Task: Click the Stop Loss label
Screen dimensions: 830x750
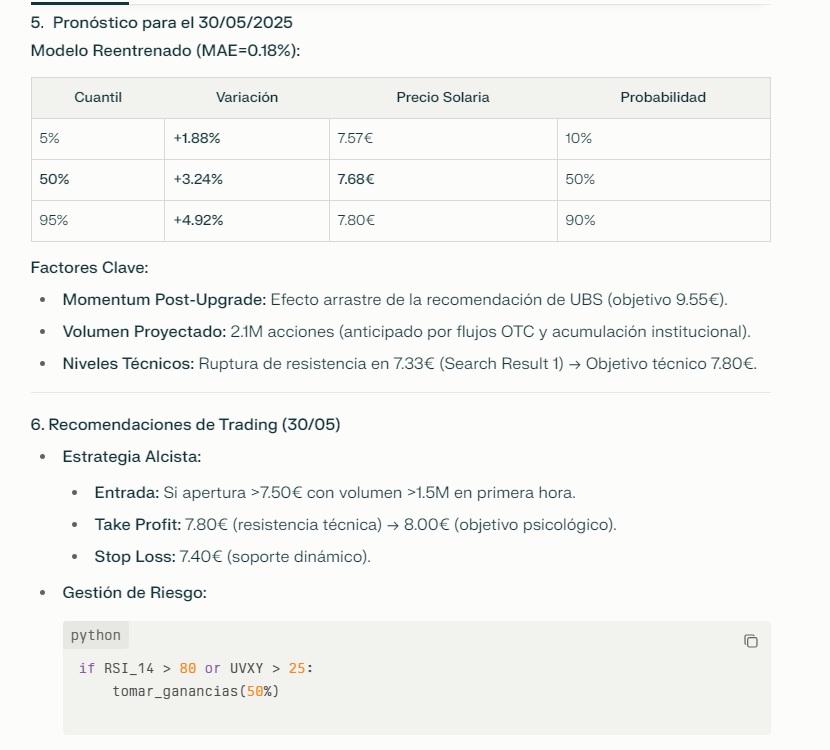Action: tap(135, 557)
